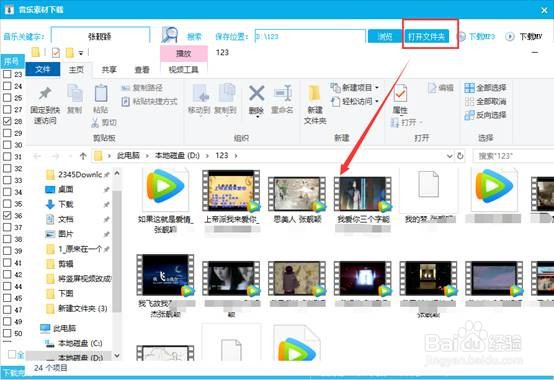Click the 移动到 move-to icon
Image resolution: width=554 pixels, height=380 pixels.
pyautogui.click(x=201, y=93)
